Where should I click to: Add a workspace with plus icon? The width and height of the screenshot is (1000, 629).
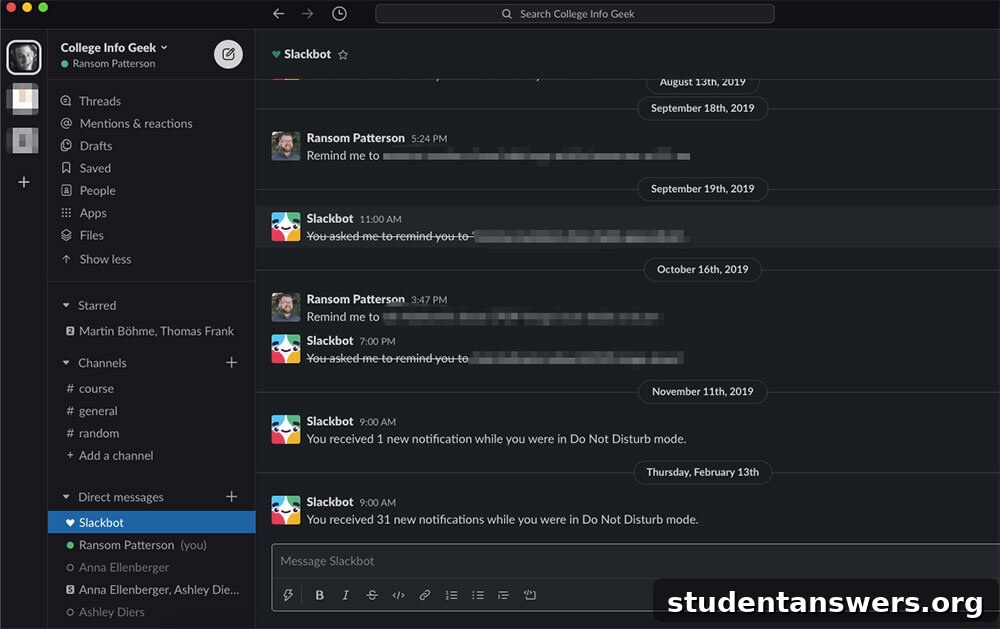pos(24,182)
